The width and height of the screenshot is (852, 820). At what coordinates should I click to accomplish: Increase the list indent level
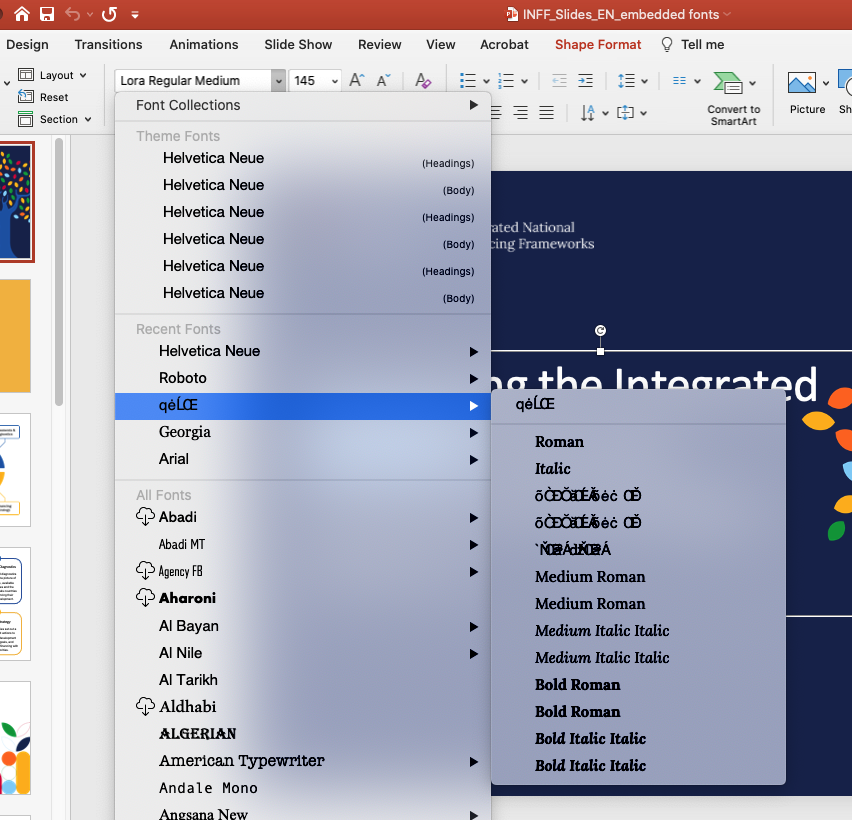click(585, 80)
